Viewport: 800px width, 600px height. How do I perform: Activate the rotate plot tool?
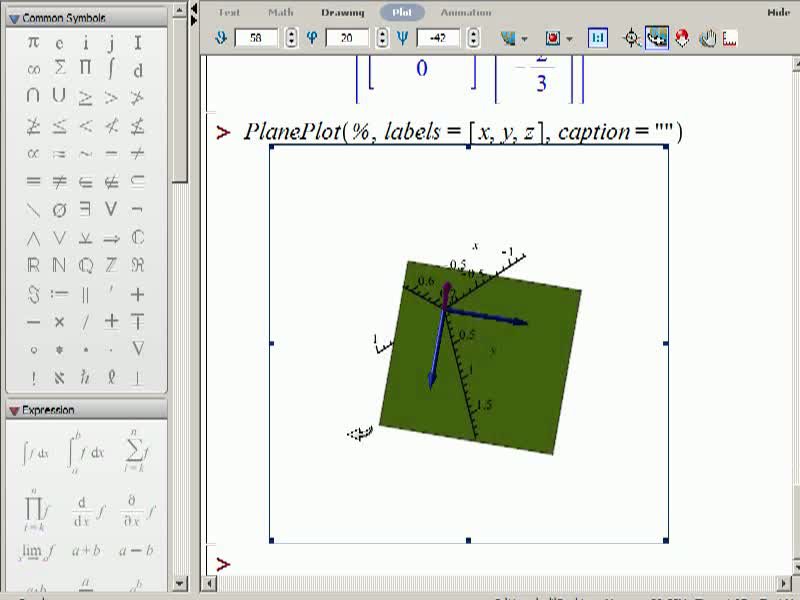(657, 38)
